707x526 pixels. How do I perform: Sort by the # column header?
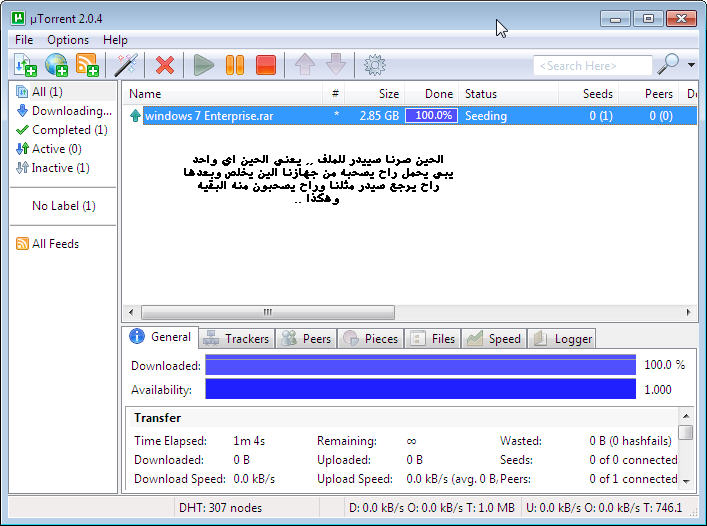[x=334, y=94]
